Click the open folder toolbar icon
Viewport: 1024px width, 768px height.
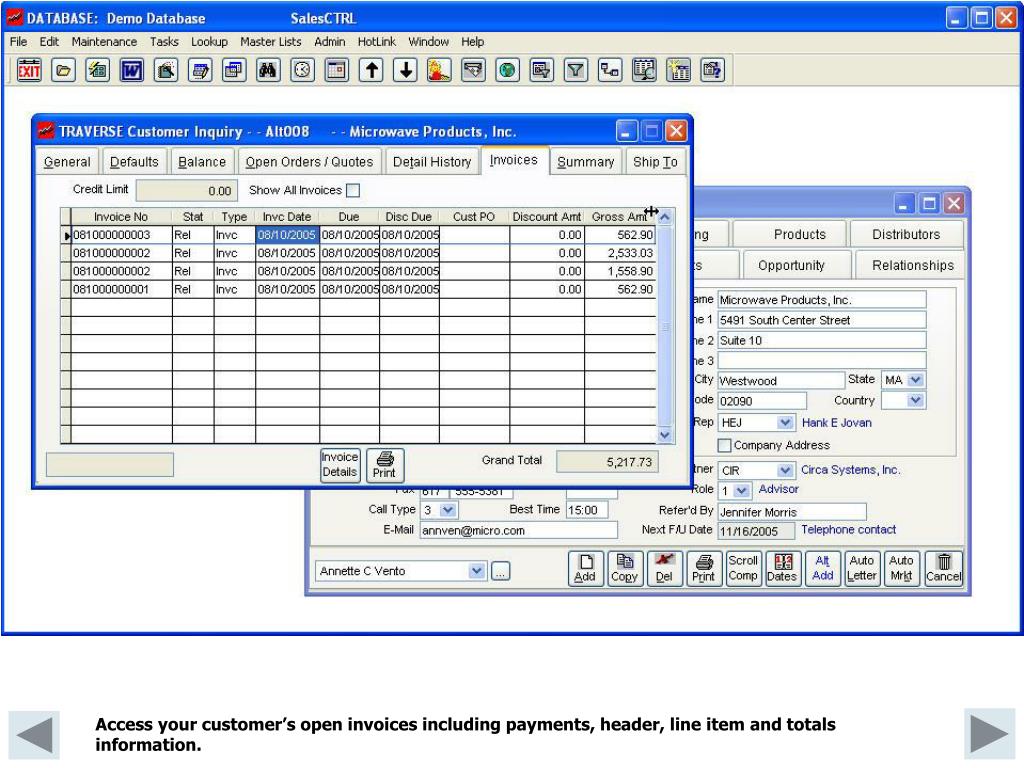point(63,70)
